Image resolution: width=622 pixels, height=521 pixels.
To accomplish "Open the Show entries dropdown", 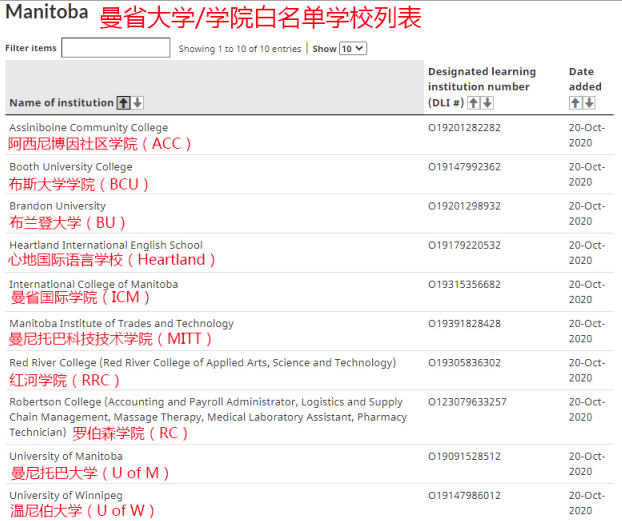I will 353,48.
